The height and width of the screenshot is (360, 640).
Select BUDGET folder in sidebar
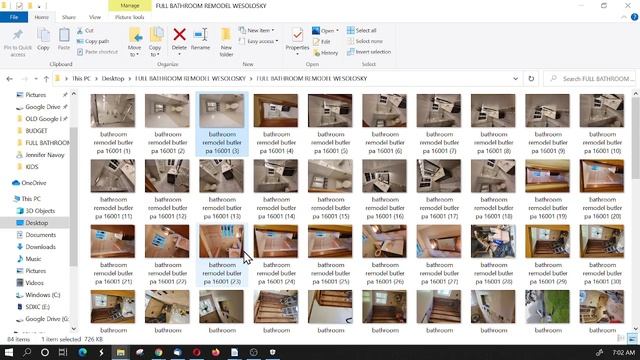(x=36, y=131)
